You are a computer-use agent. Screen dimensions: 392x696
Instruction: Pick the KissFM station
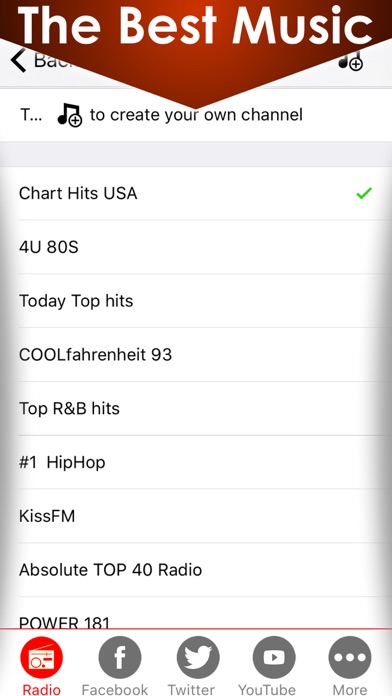[x=196, y=516]
